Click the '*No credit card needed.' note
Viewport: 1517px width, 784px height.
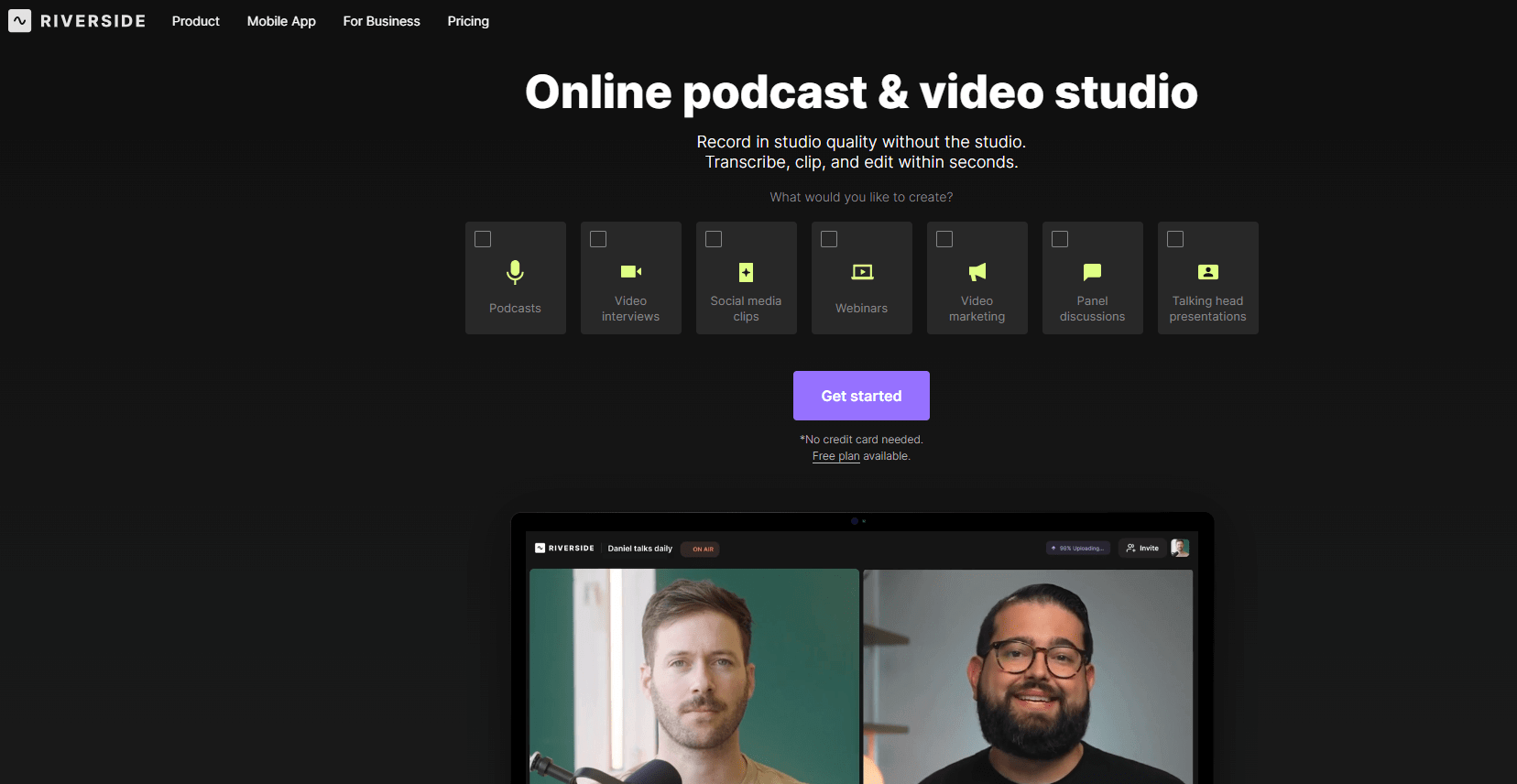pyautogui.click(x=861, y=440)
